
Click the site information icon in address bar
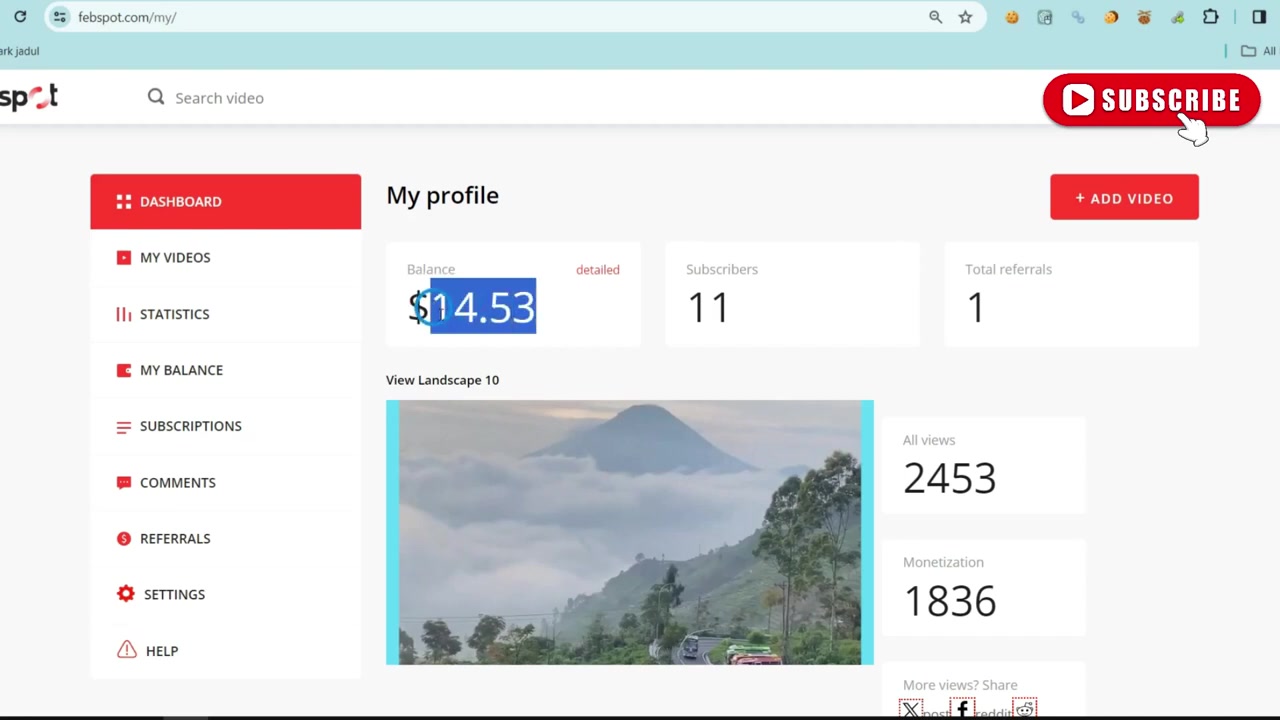point(60,17)
